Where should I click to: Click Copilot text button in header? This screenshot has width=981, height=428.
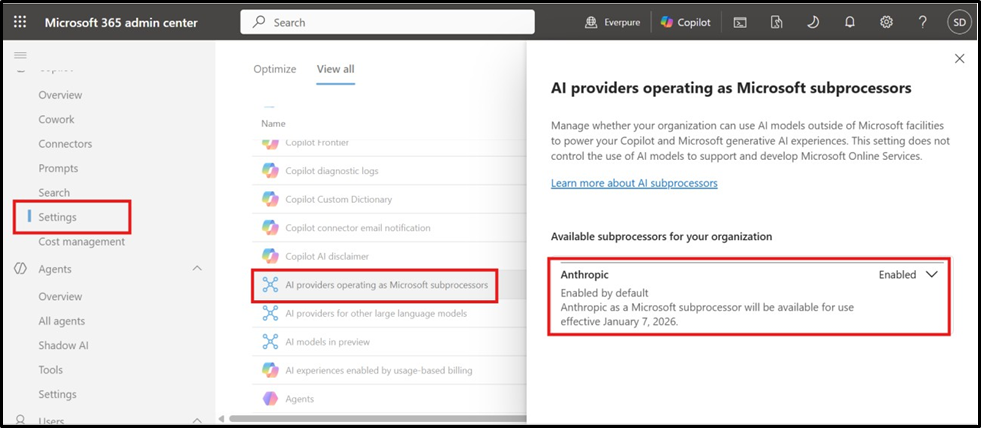point(695,23)
